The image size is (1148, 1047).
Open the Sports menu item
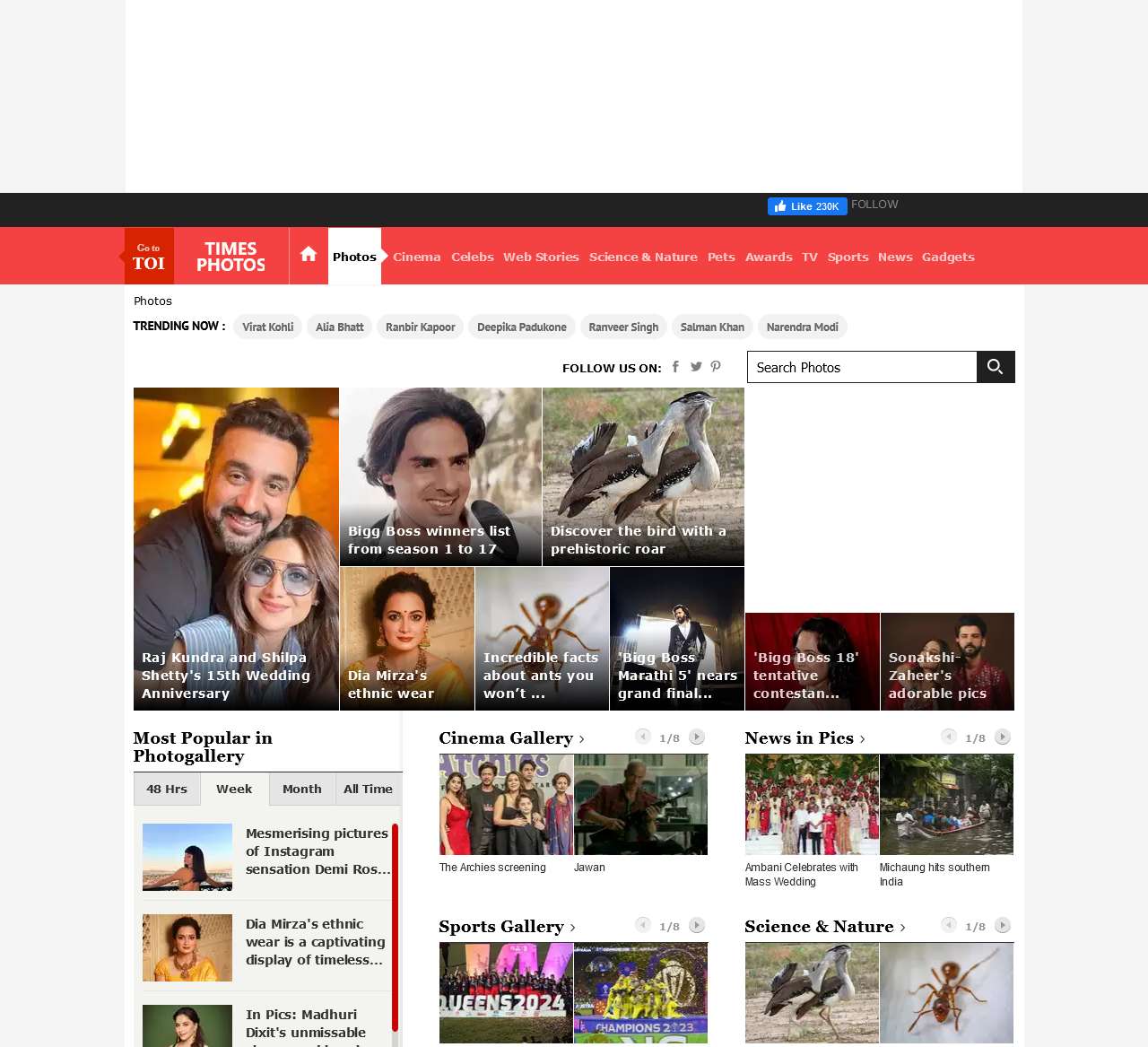click(x=848, y=257)
